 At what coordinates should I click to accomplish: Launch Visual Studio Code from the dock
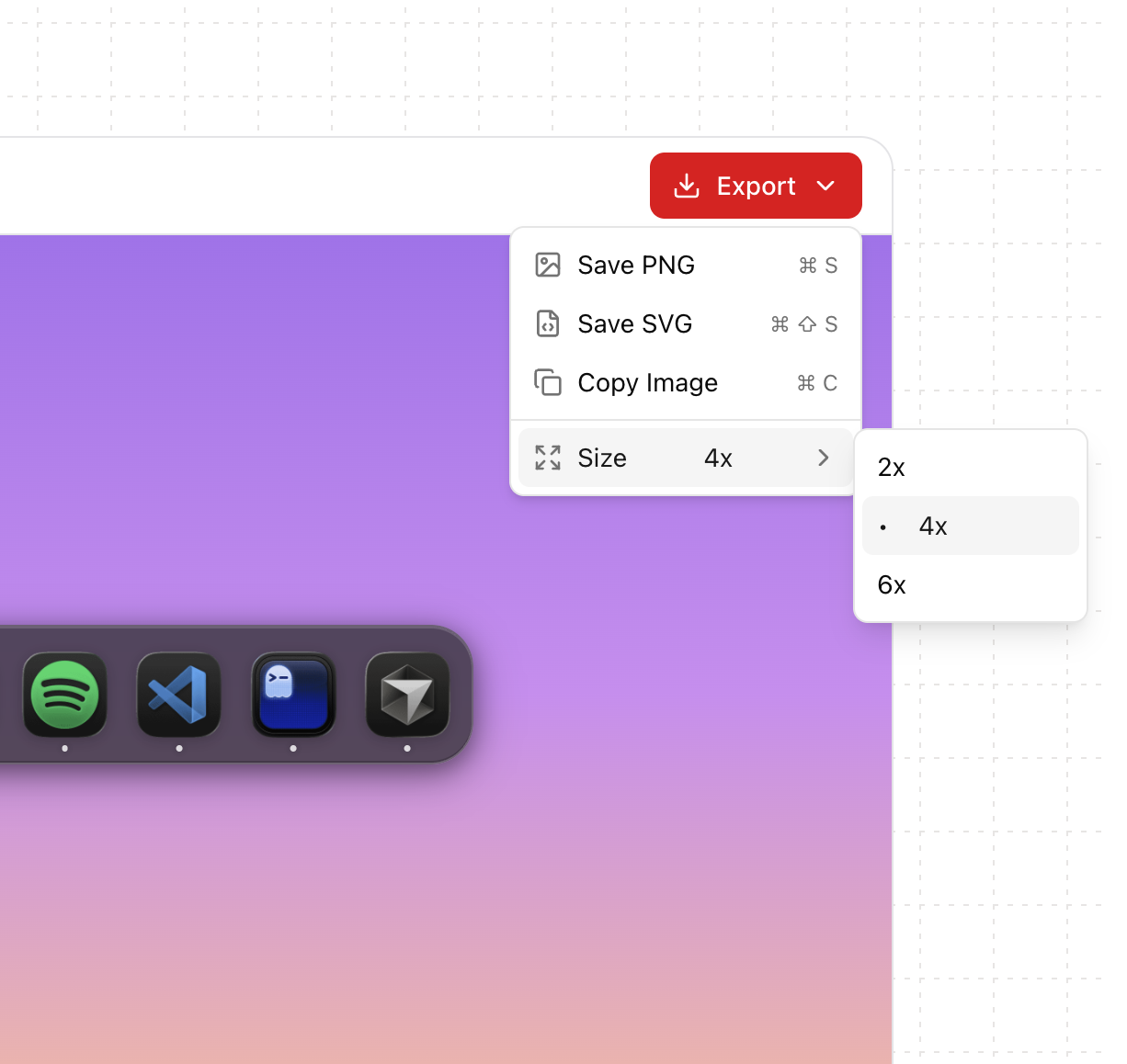click(178, 696)
